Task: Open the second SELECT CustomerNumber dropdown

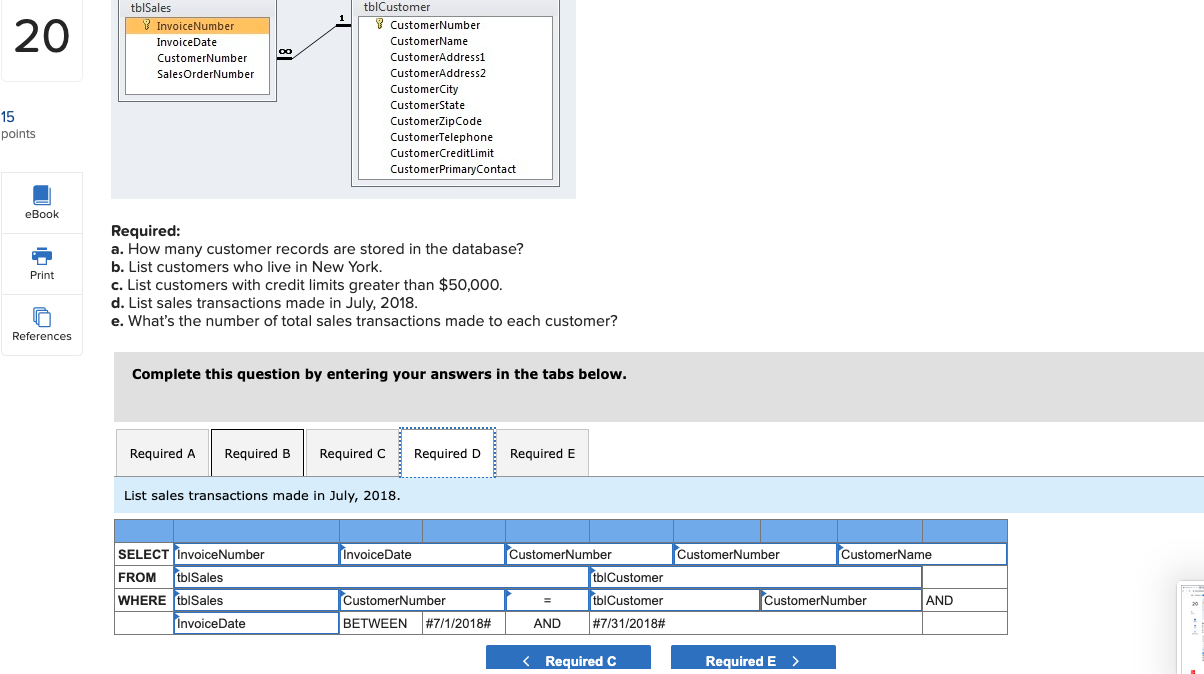Action: [755, 554]
